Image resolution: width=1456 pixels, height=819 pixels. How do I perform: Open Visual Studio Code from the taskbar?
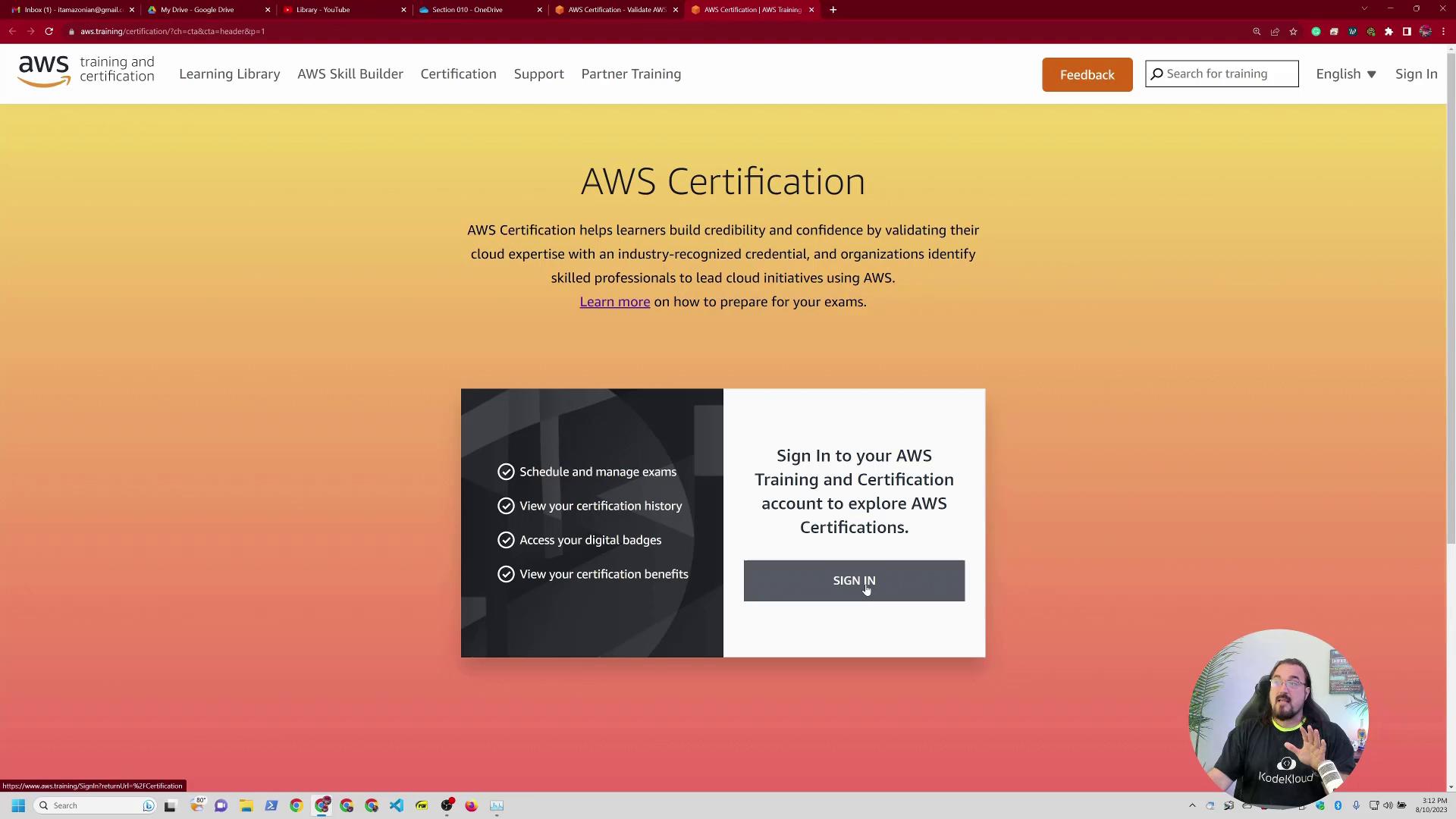(397, 805)
